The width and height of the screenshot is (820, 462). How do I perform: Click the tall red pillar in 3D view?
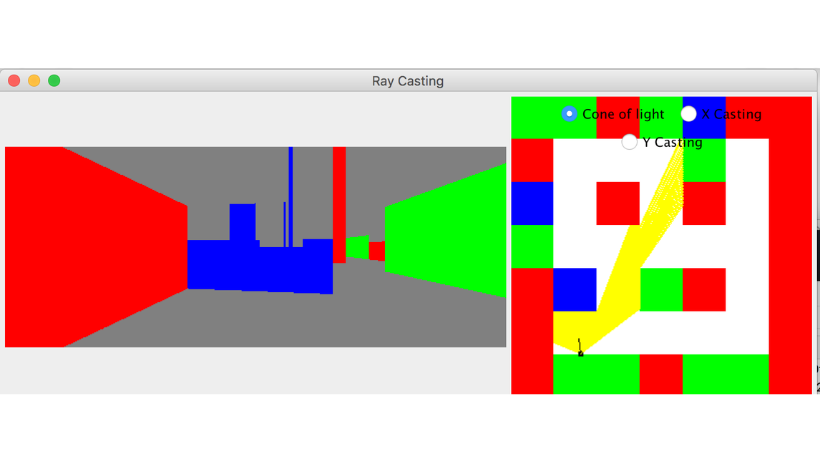point(339,205)
